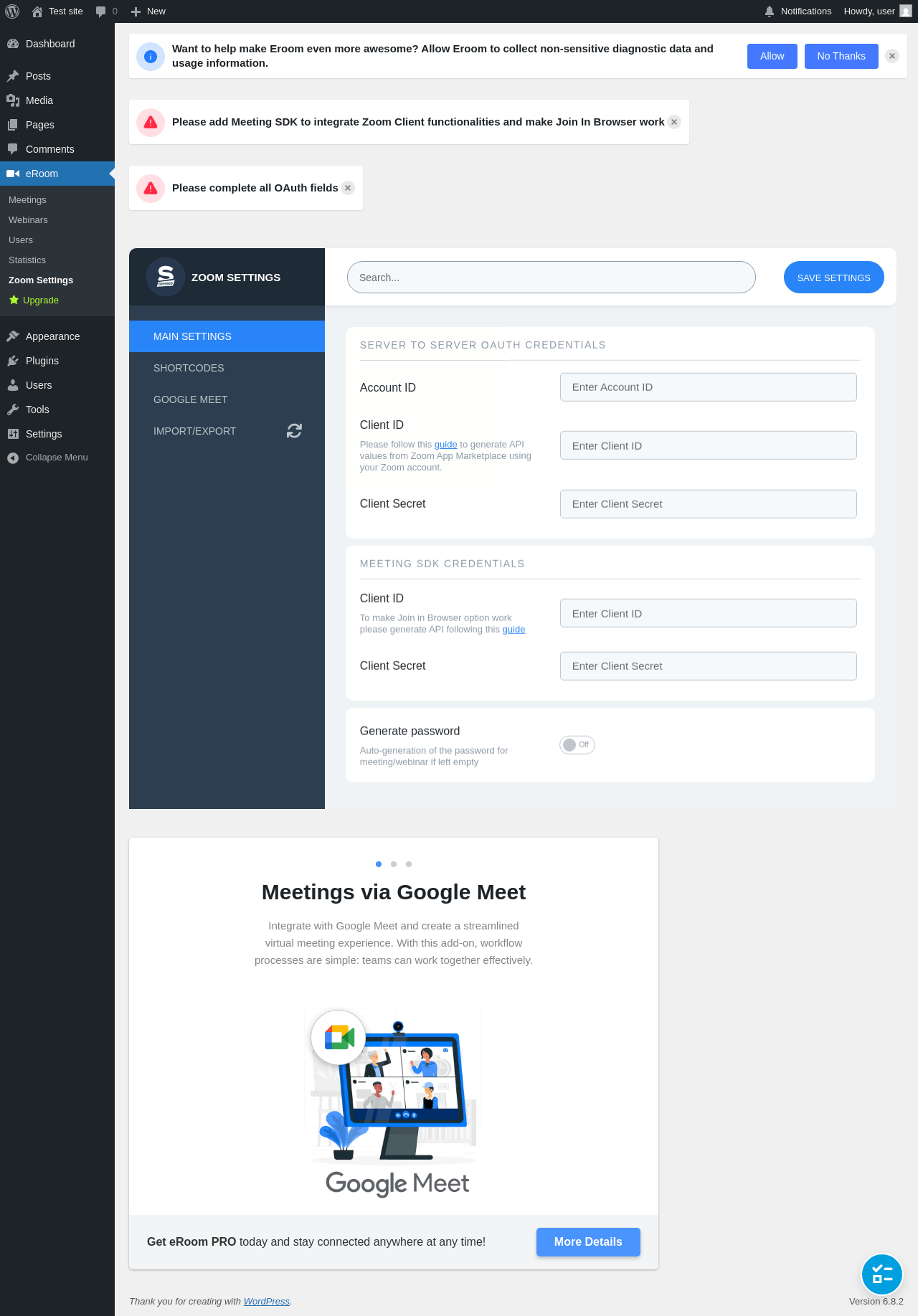
Task: Open Howdy, user account menu
Action: click(877, 11)
